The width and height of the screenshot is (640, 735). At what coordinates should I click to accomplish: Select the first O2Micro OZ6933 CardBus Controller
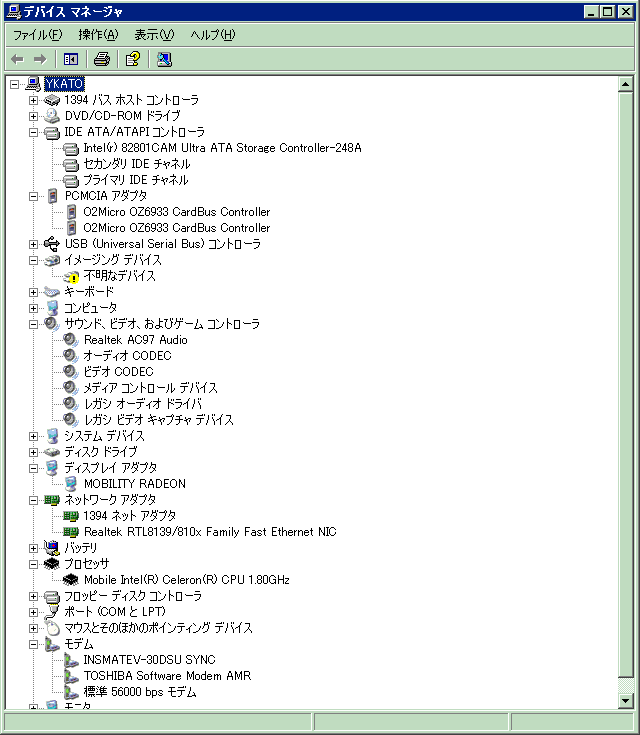(177, 212)
